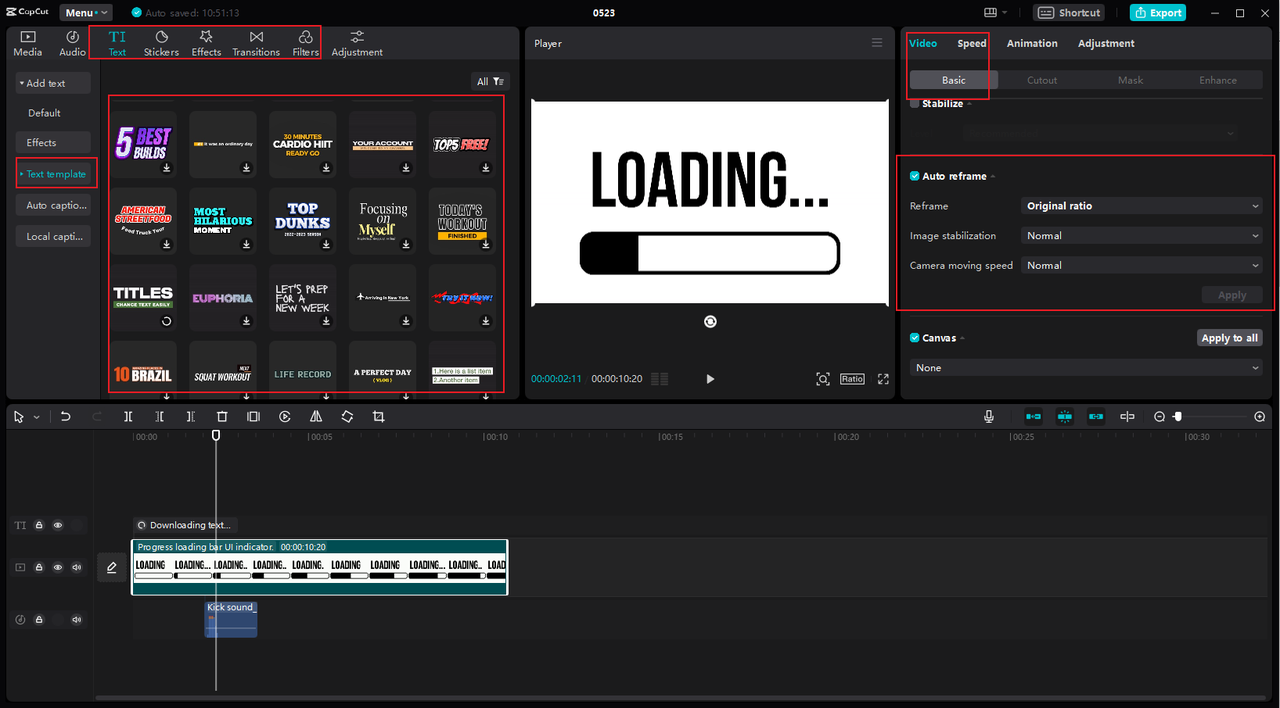The width and height of the screenshot is (1280, 708).
Task: Mute the audio track
Action: (x=77, y=620)
